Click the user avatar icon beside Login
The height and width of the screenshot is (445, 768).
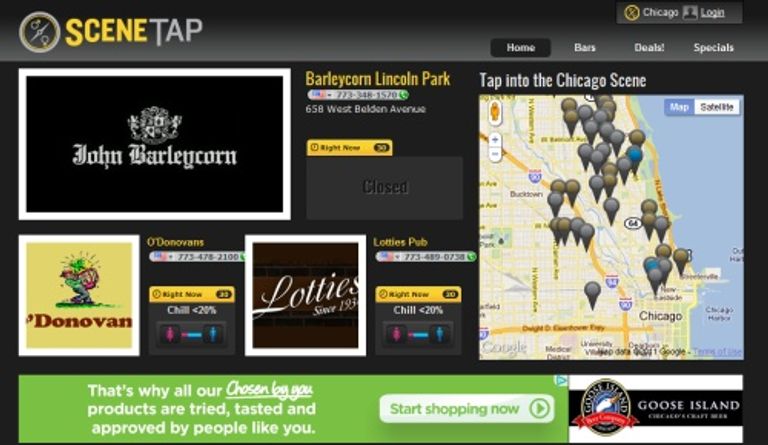tap(690, 12)
